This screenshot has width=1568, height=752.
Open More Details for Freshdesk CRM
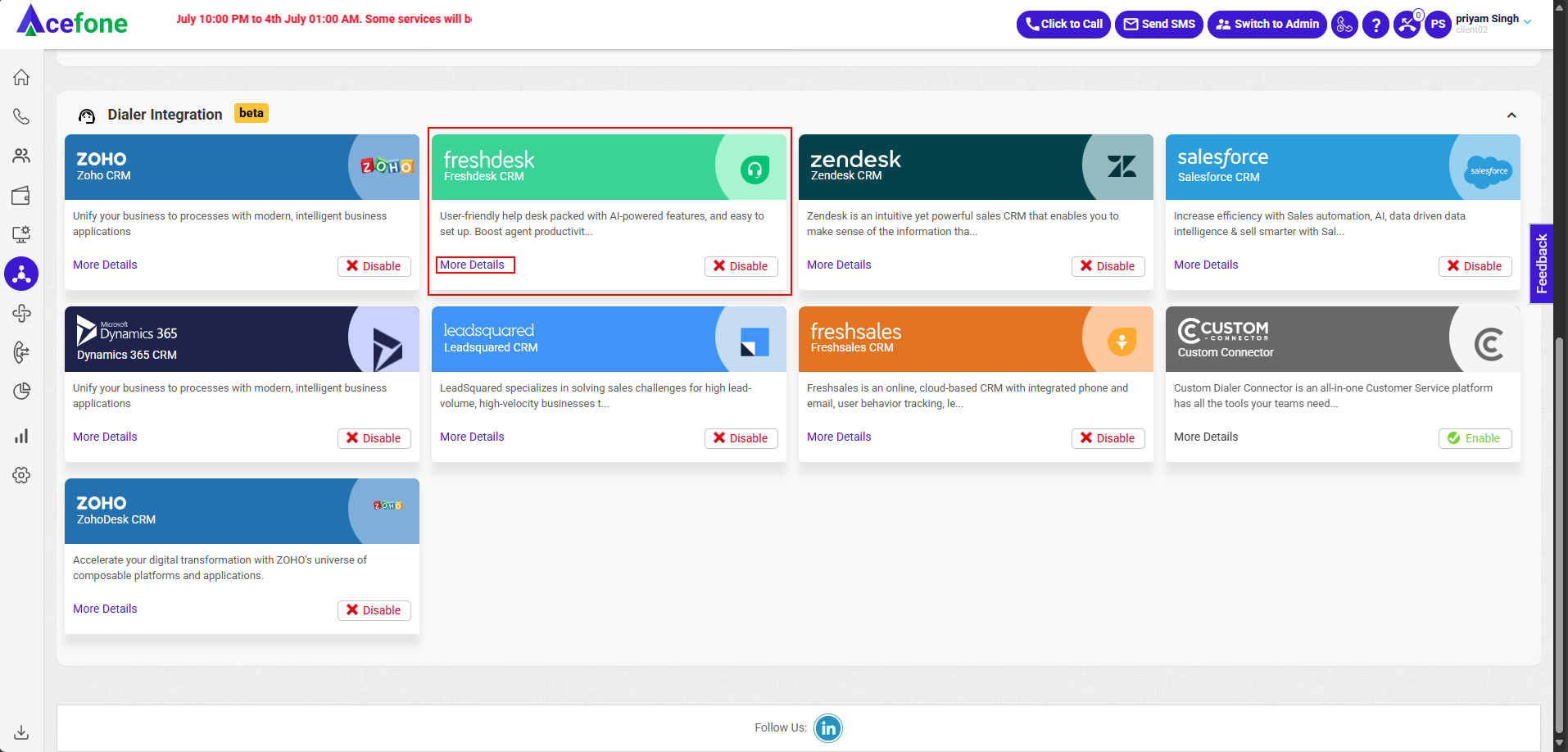pos(472,265)
